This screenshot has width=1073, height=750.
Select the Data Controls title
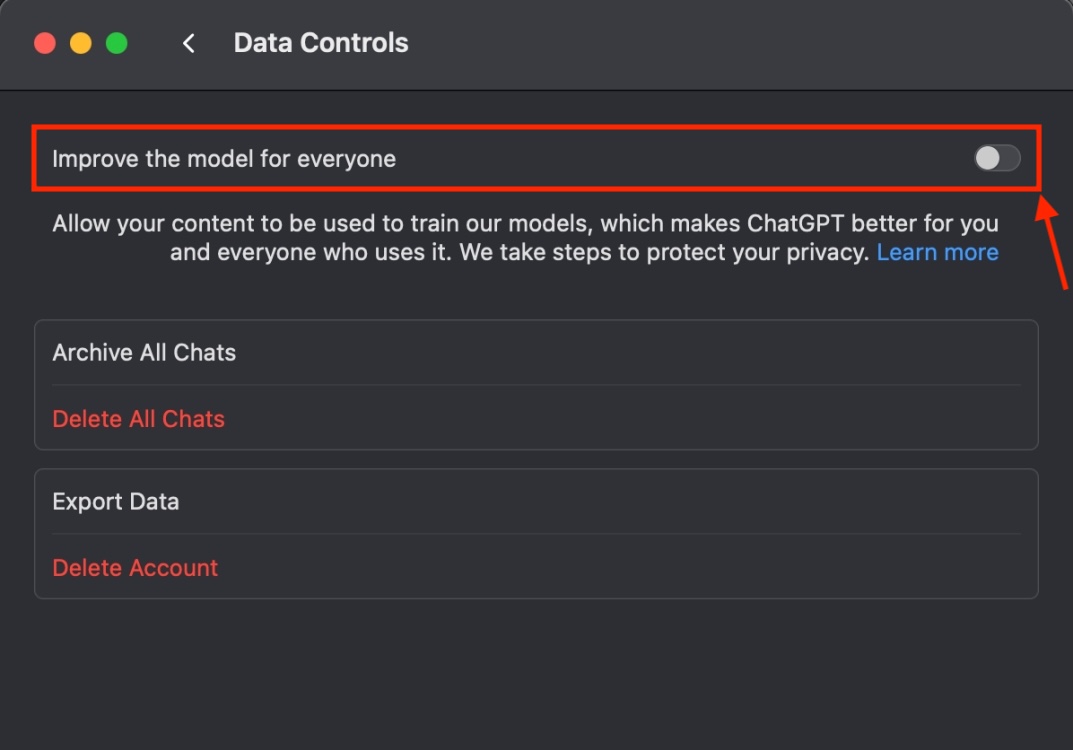[321, 43]
